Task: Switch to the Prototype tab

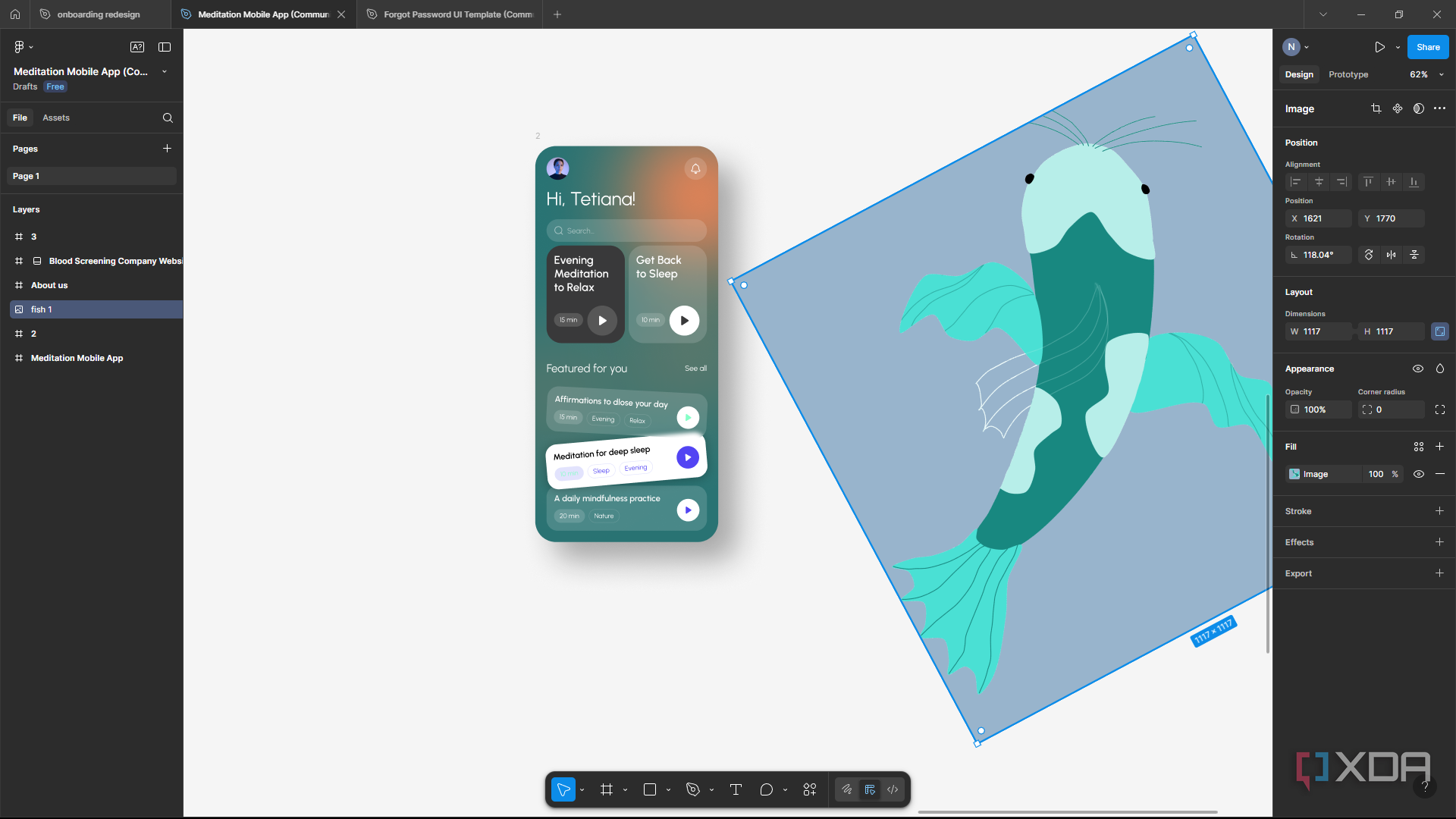Action: point(1348,74)
